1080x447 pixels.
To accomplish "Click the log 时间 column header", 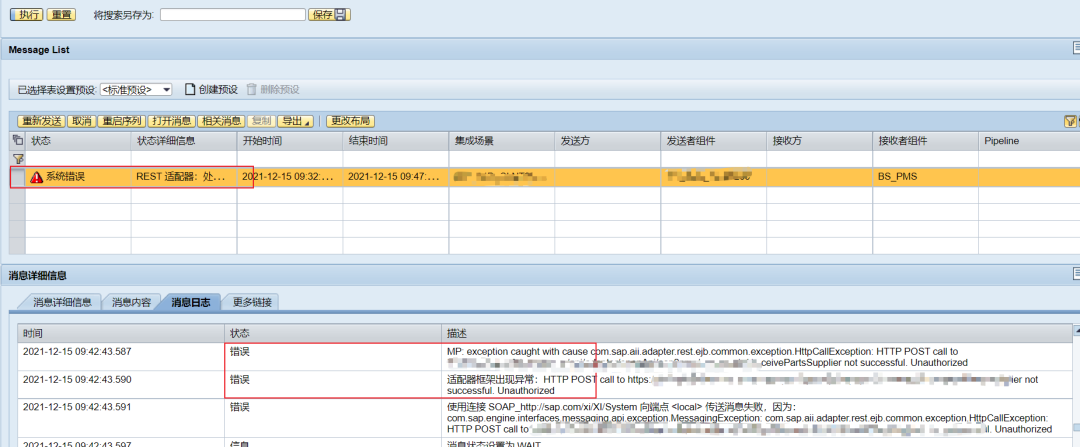I will tap(121, 333).
